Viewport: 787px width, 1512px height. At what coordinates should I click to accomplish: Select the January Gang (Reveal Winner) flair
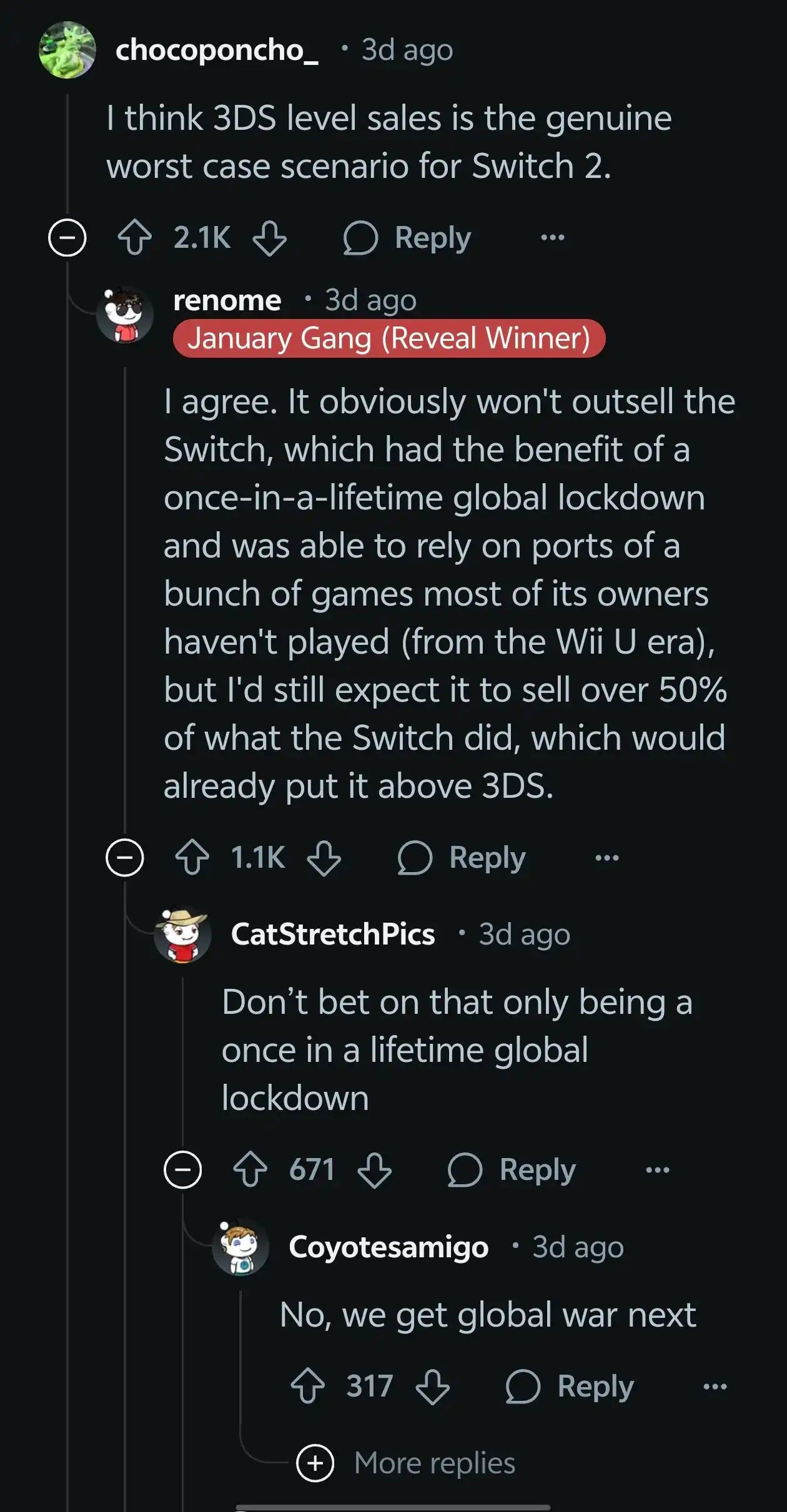[390, 338]
